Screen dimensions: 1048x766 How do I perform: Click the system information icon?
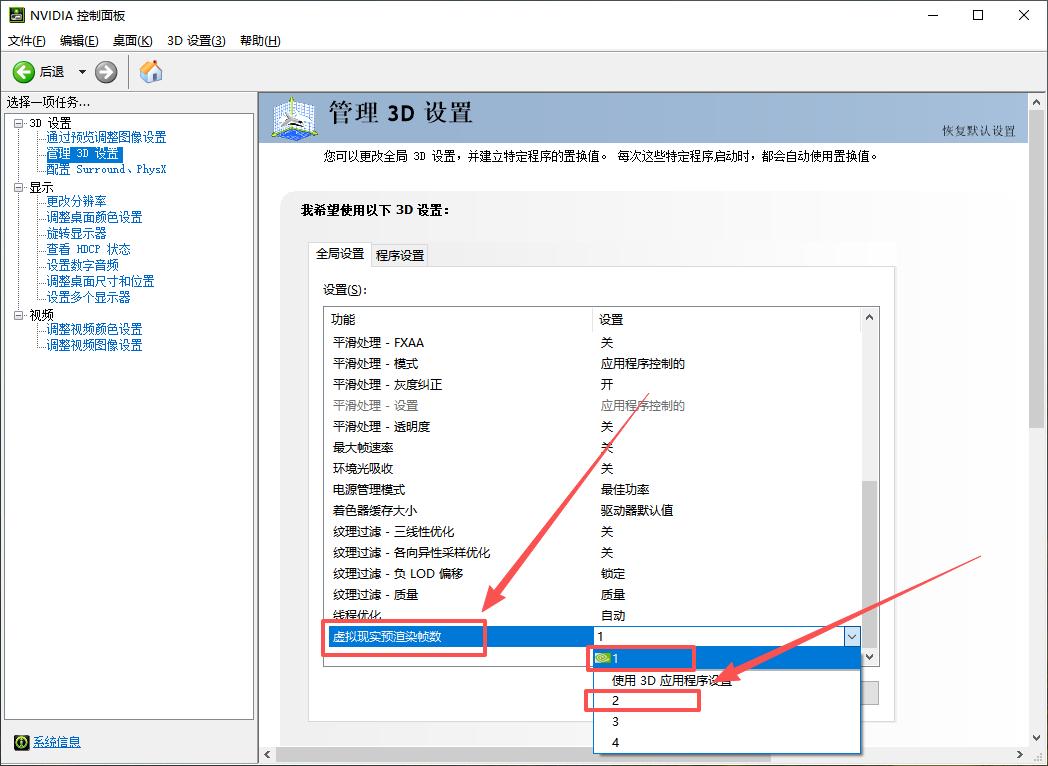click(x=22, y=742)
